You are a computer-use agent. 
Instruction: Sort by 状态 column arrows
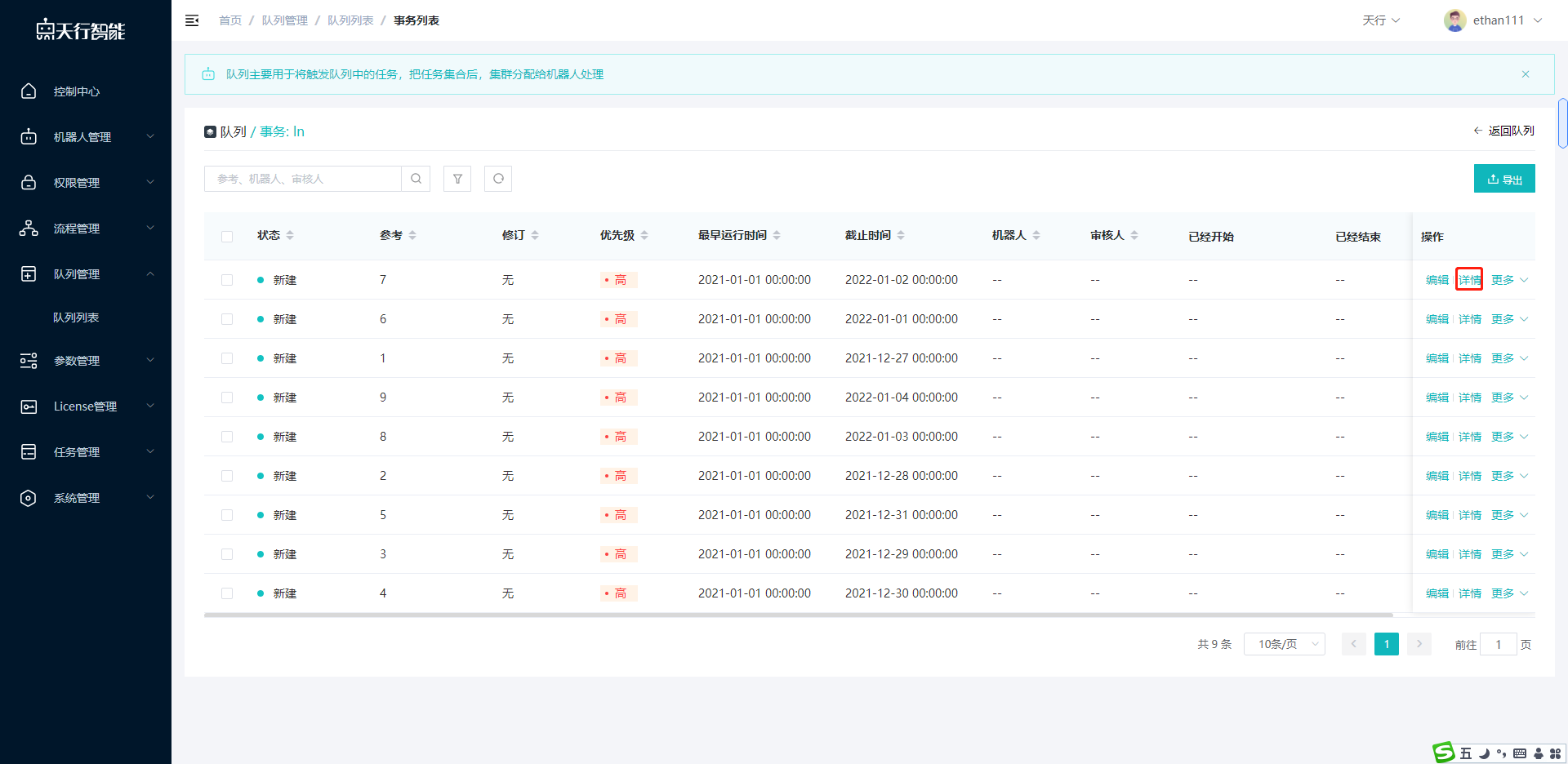pos(290,236)
